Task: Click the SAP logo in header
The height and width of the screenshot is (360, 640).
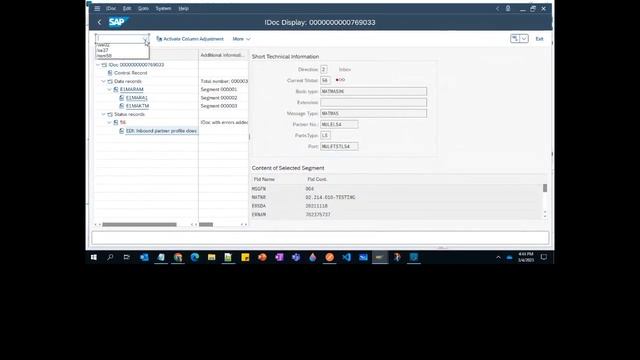Action: tap(118, 22)
